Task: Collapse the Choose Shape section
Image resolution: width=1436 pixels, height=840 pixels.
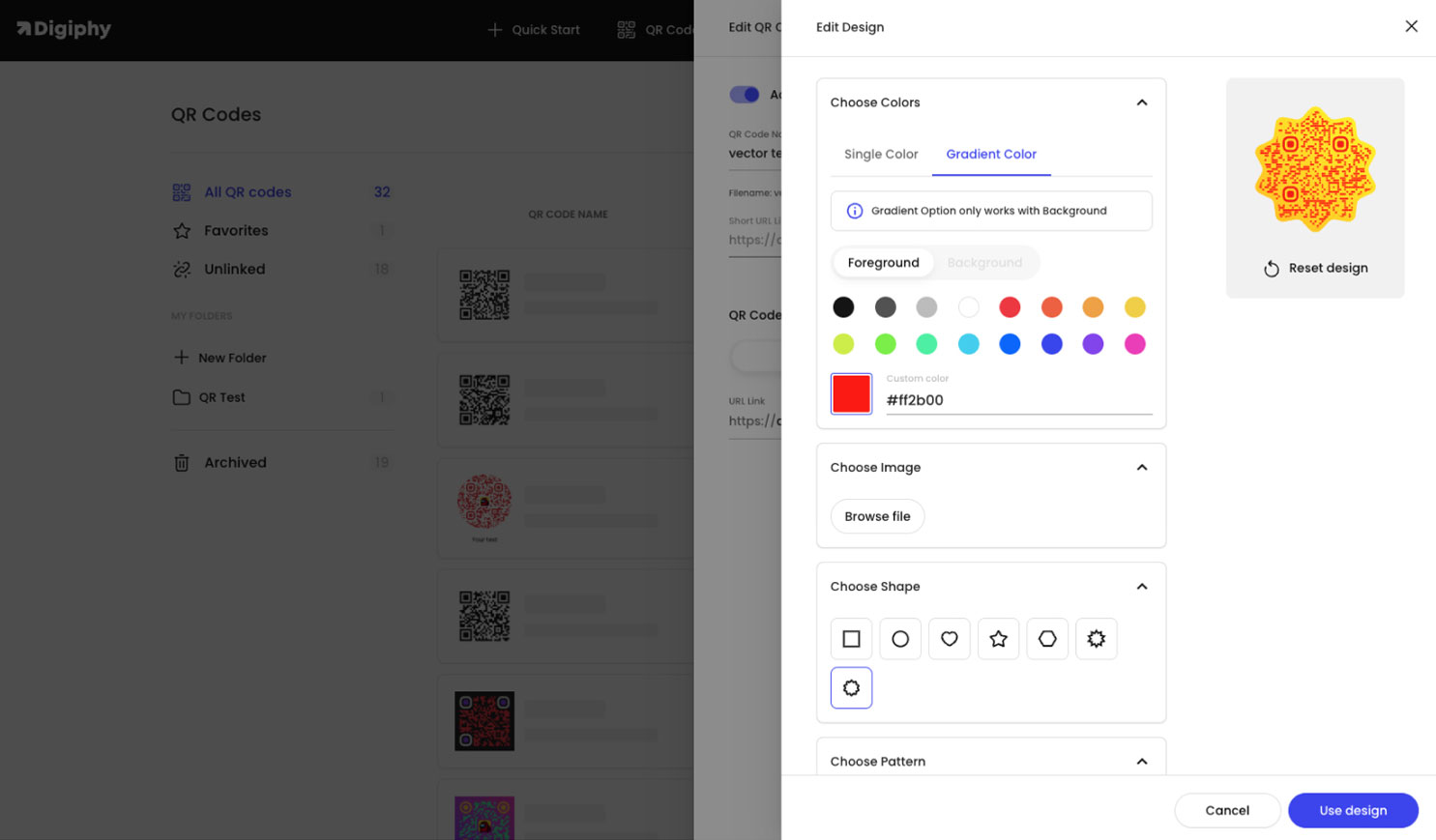Action: pos(1142,586)
